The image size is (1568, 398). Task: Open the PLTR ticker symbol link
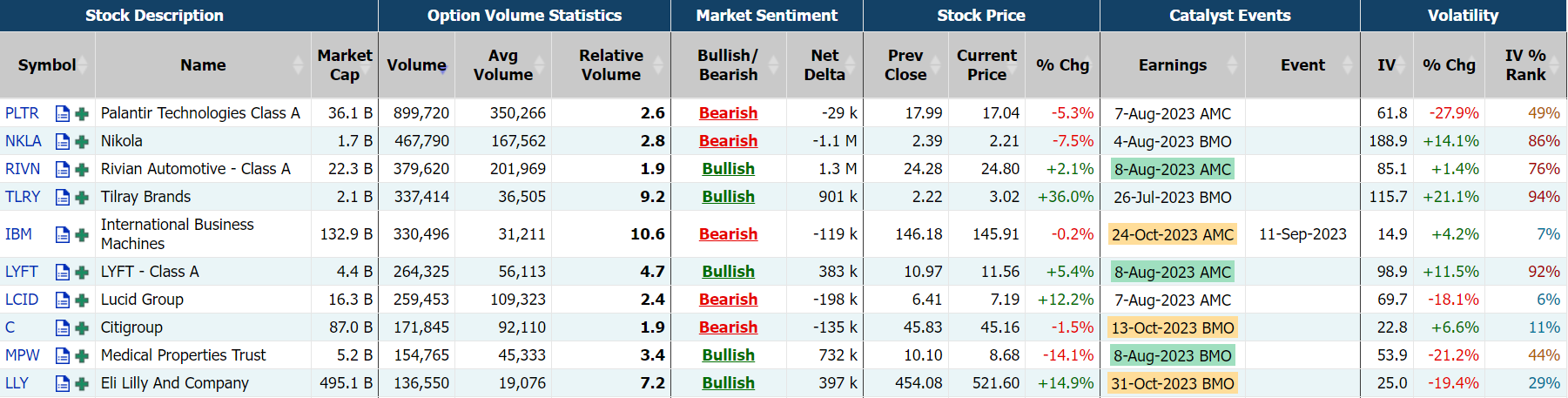point(22,113)
